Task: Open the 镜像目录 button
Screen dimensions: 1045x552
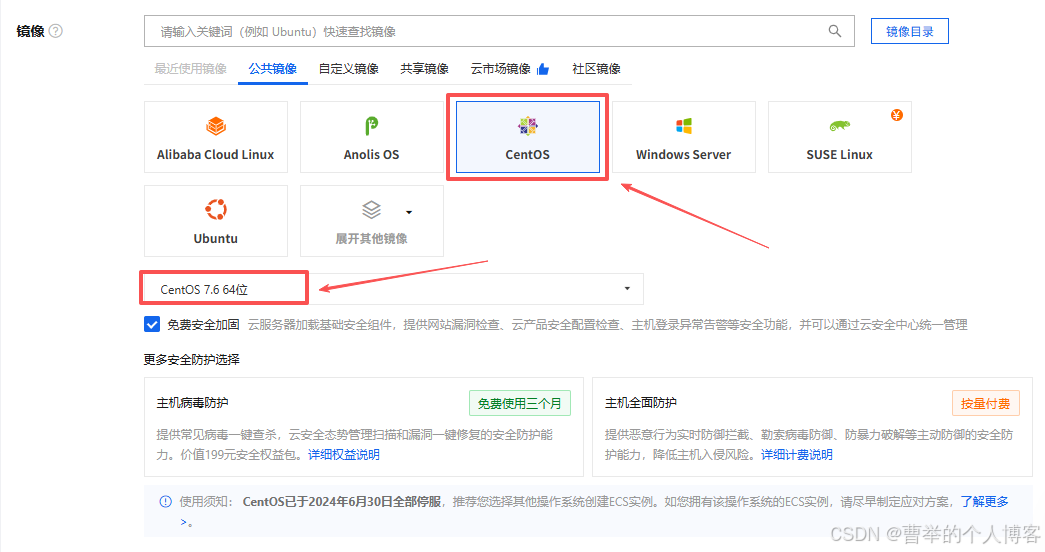Action: coord(910,31)
